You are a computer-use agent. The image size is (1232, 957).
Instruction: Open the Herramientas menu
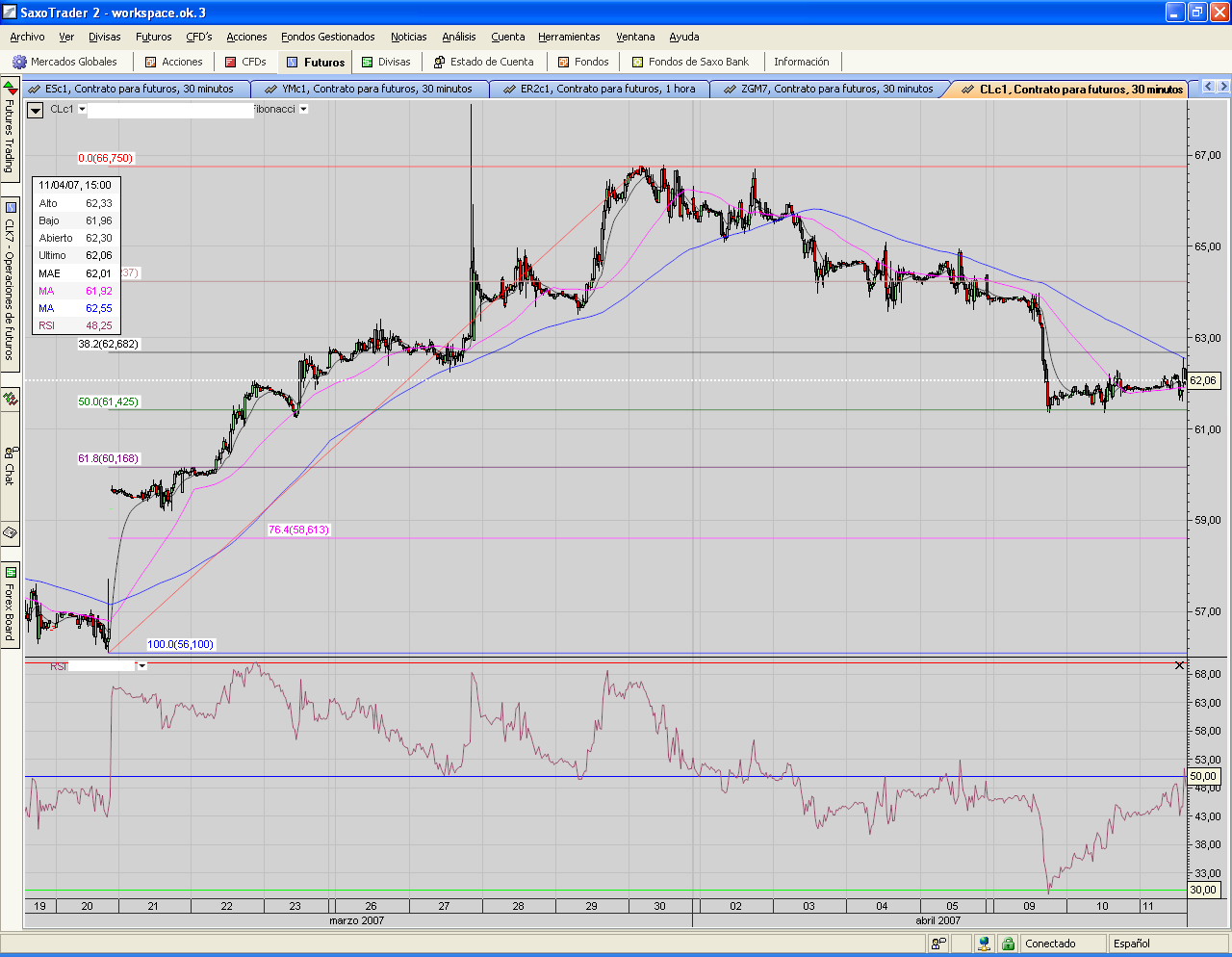568,37
